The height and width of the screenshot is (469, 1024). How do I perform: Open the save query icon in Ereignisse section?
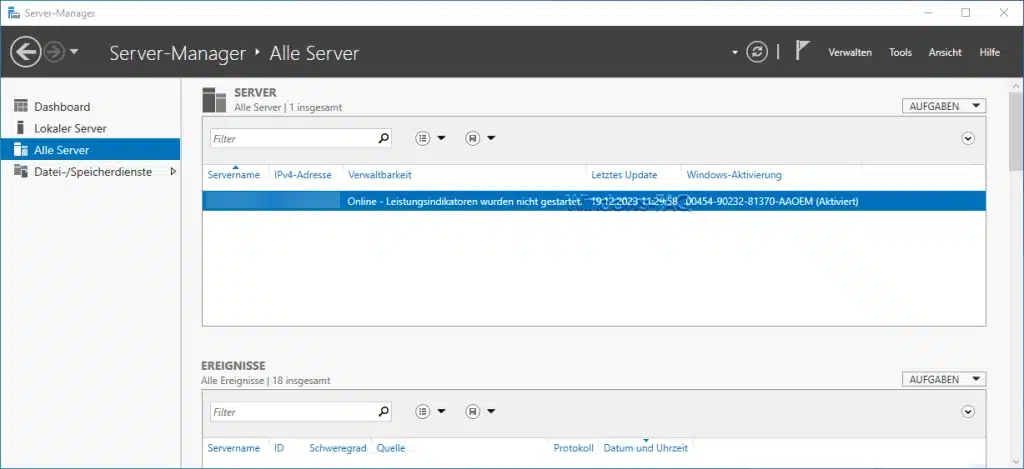point(473,412)
